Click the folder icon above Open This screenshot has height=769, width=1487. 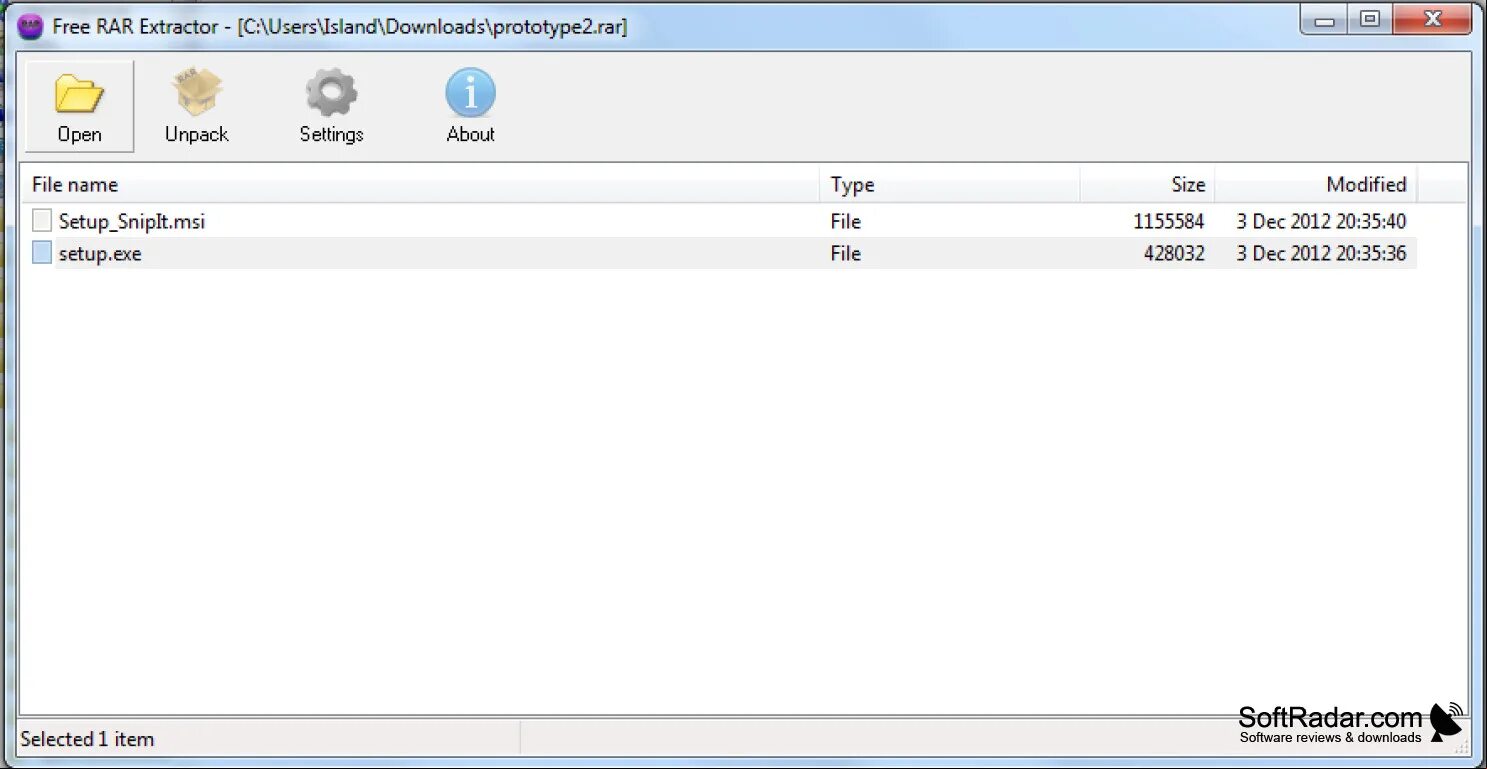(79, 89)
